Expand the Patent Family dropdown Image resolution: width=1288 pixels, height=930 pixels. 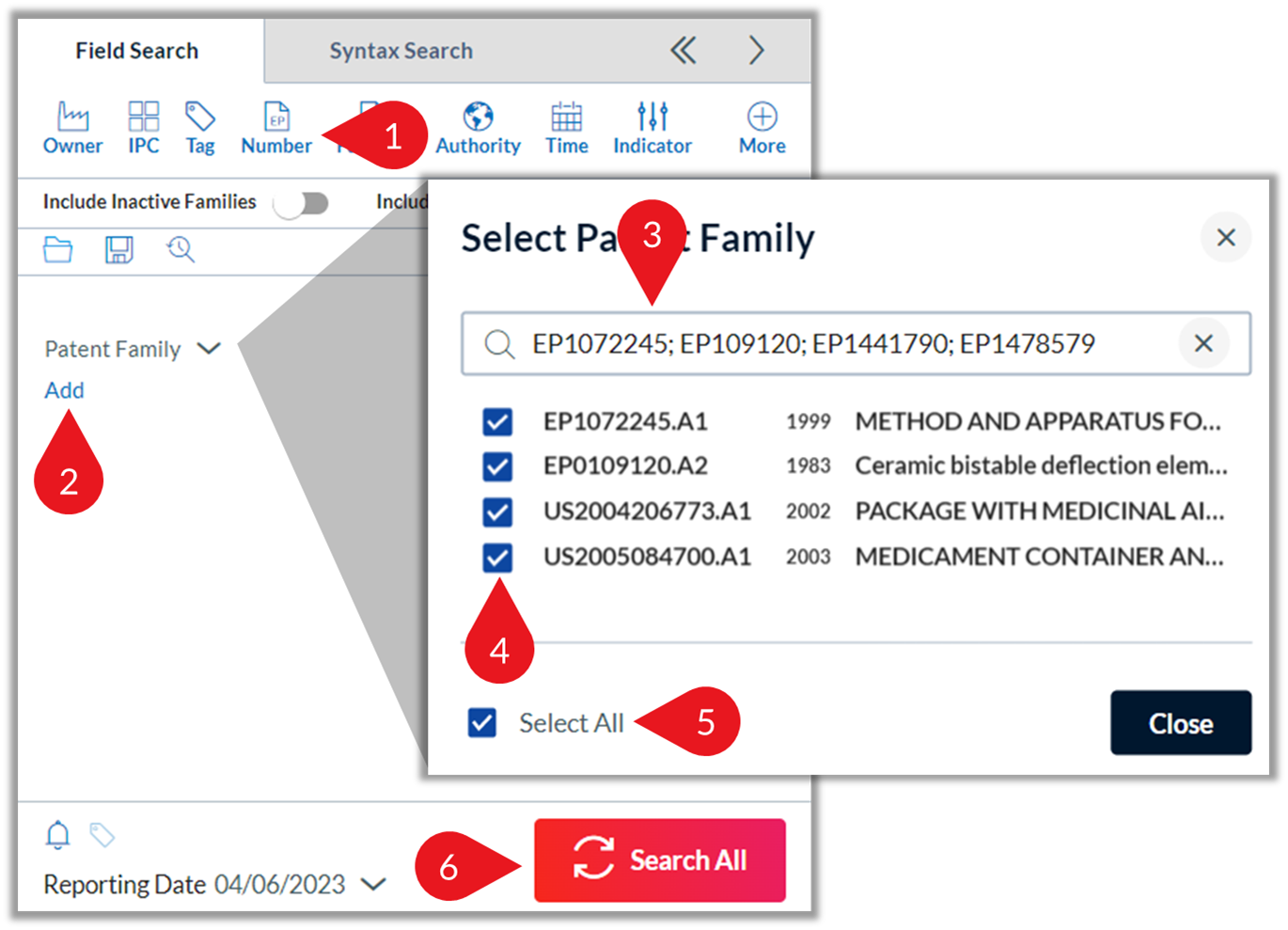click(x=209, y=348)
